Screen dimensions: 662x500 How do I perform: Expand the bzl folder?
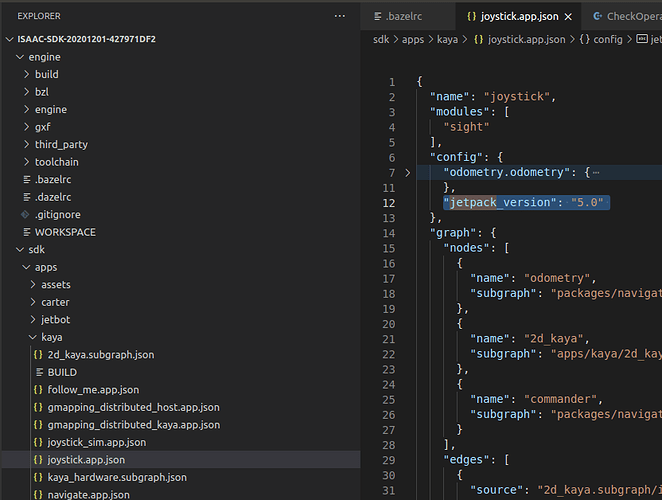click(x=27, y=92)
